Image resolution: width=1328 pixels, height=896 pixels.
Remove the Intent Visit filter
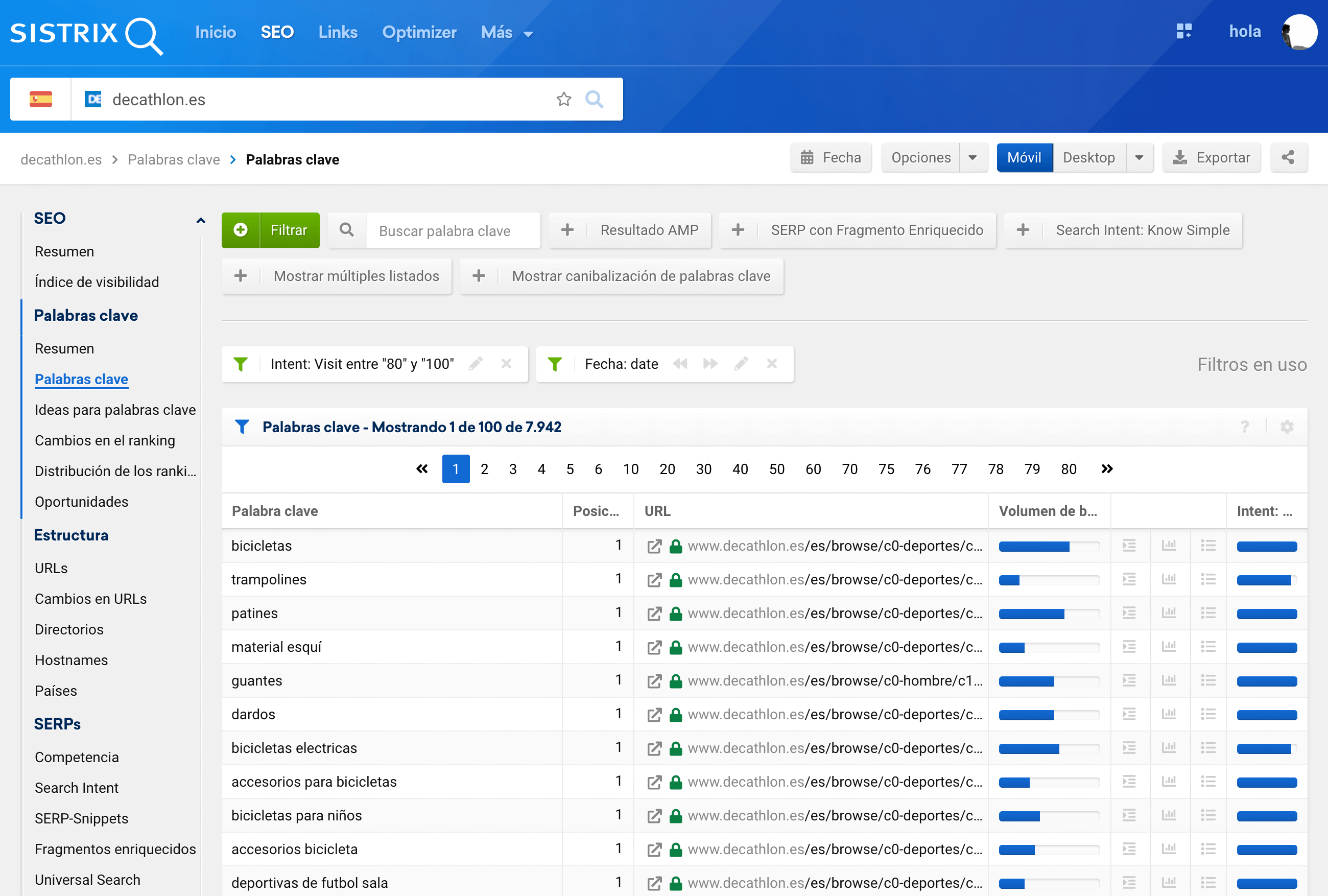tap(506, 364)
